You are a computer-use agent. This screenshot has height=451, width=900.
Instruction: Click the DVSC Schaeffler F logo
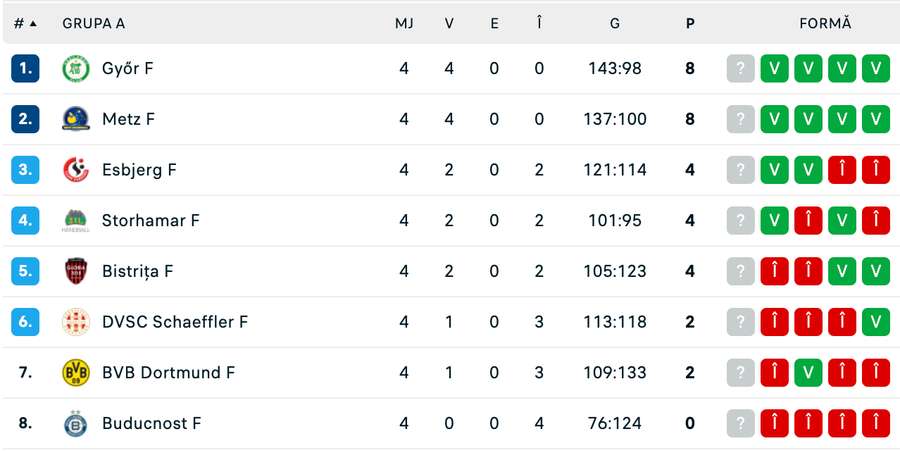[x=76, y=322]
